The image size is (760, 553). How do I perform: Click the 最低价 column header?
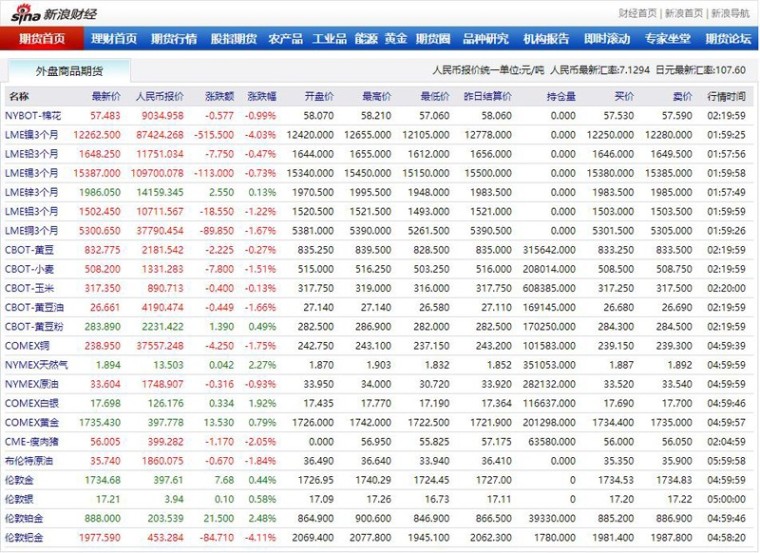435,96
